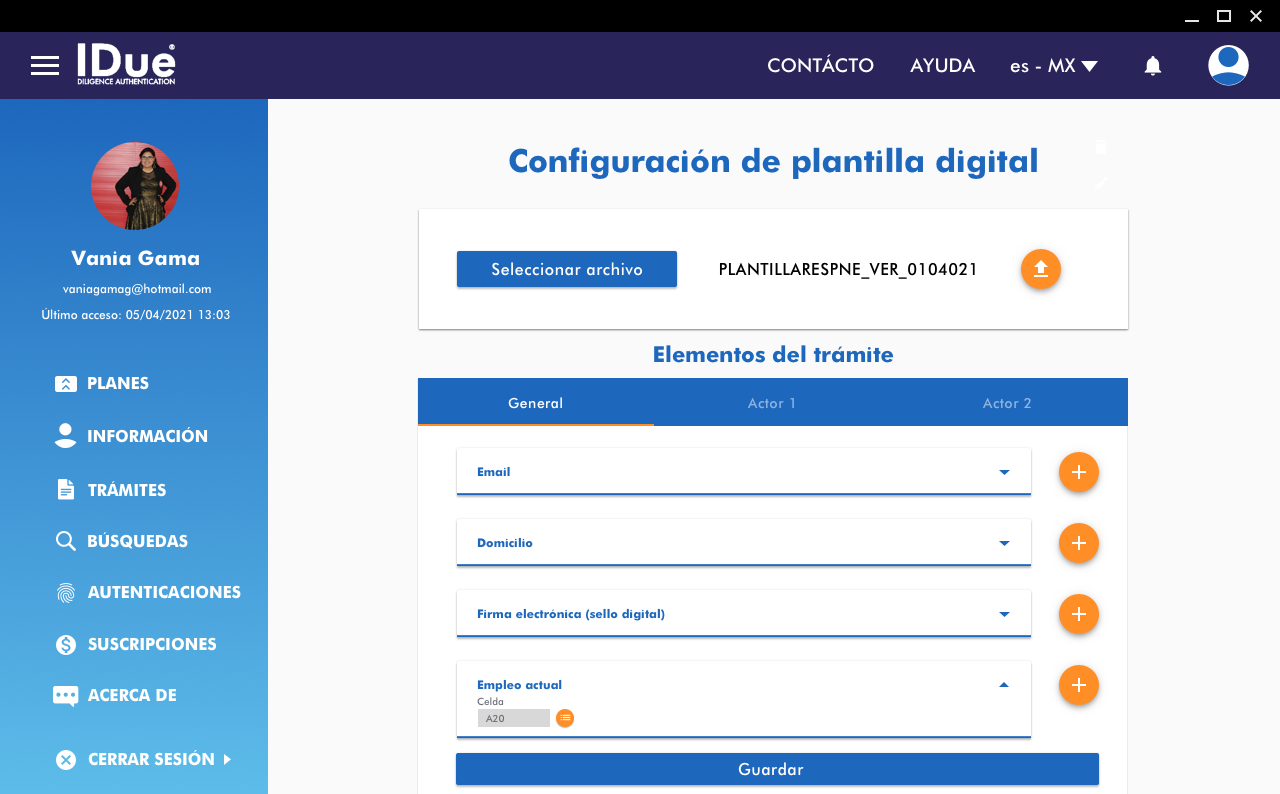Click the orange list icon beside Celda
The width and height of the screenshot is (1280, 794).
coord(565,718)
